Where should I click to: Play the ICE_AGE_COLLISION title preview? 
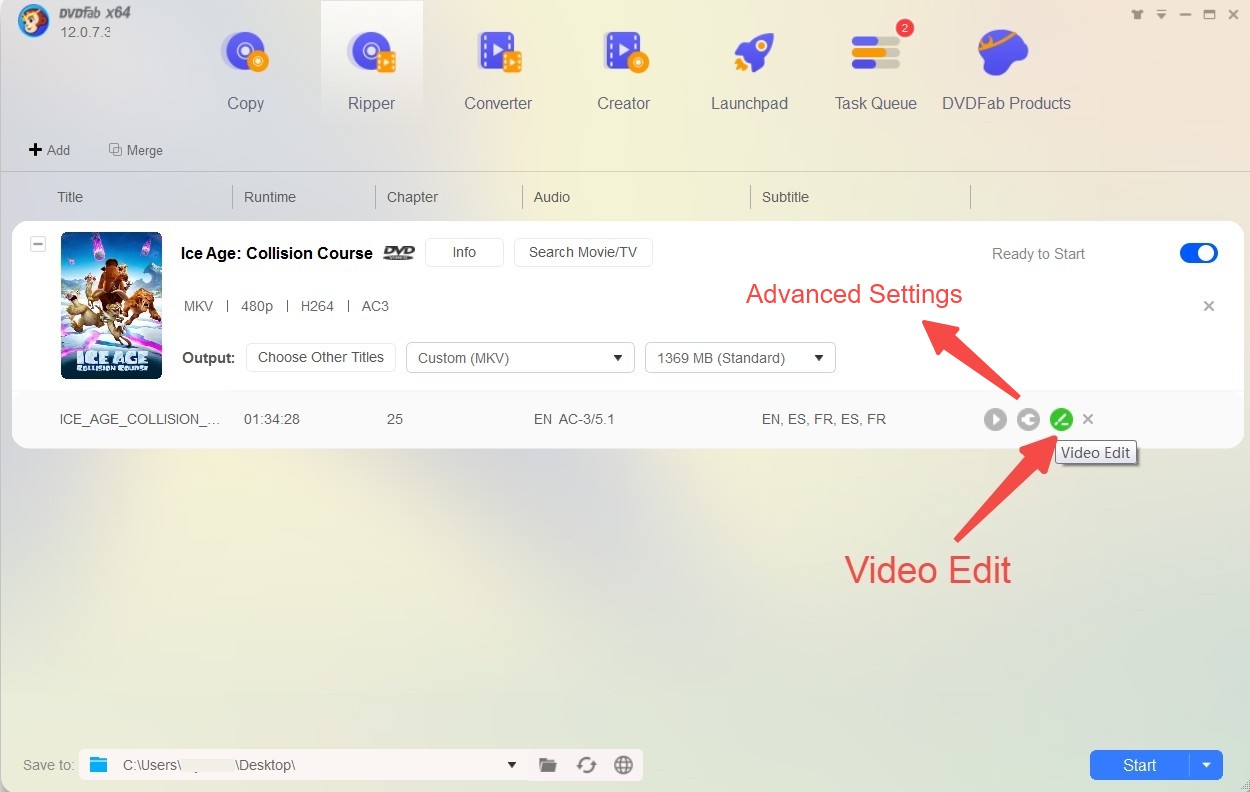tap(995, 419)
